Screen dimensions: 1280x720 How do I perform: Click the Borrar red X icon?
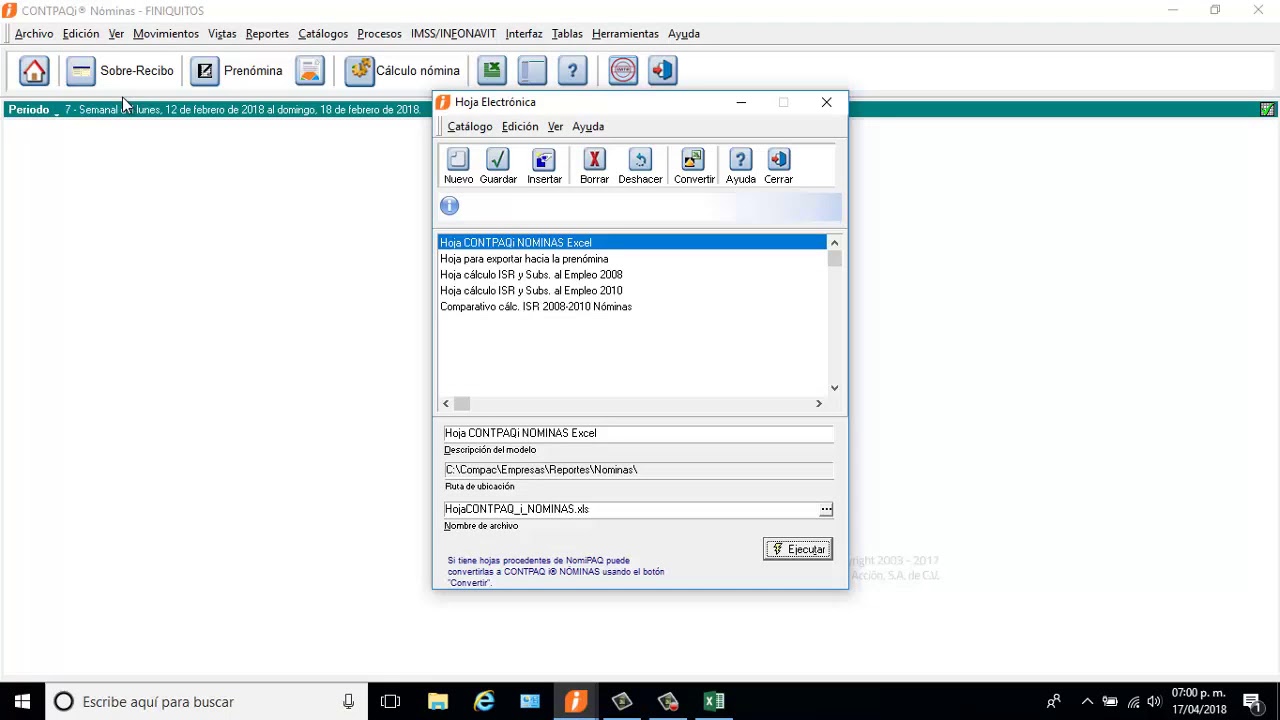pos(594,166)
